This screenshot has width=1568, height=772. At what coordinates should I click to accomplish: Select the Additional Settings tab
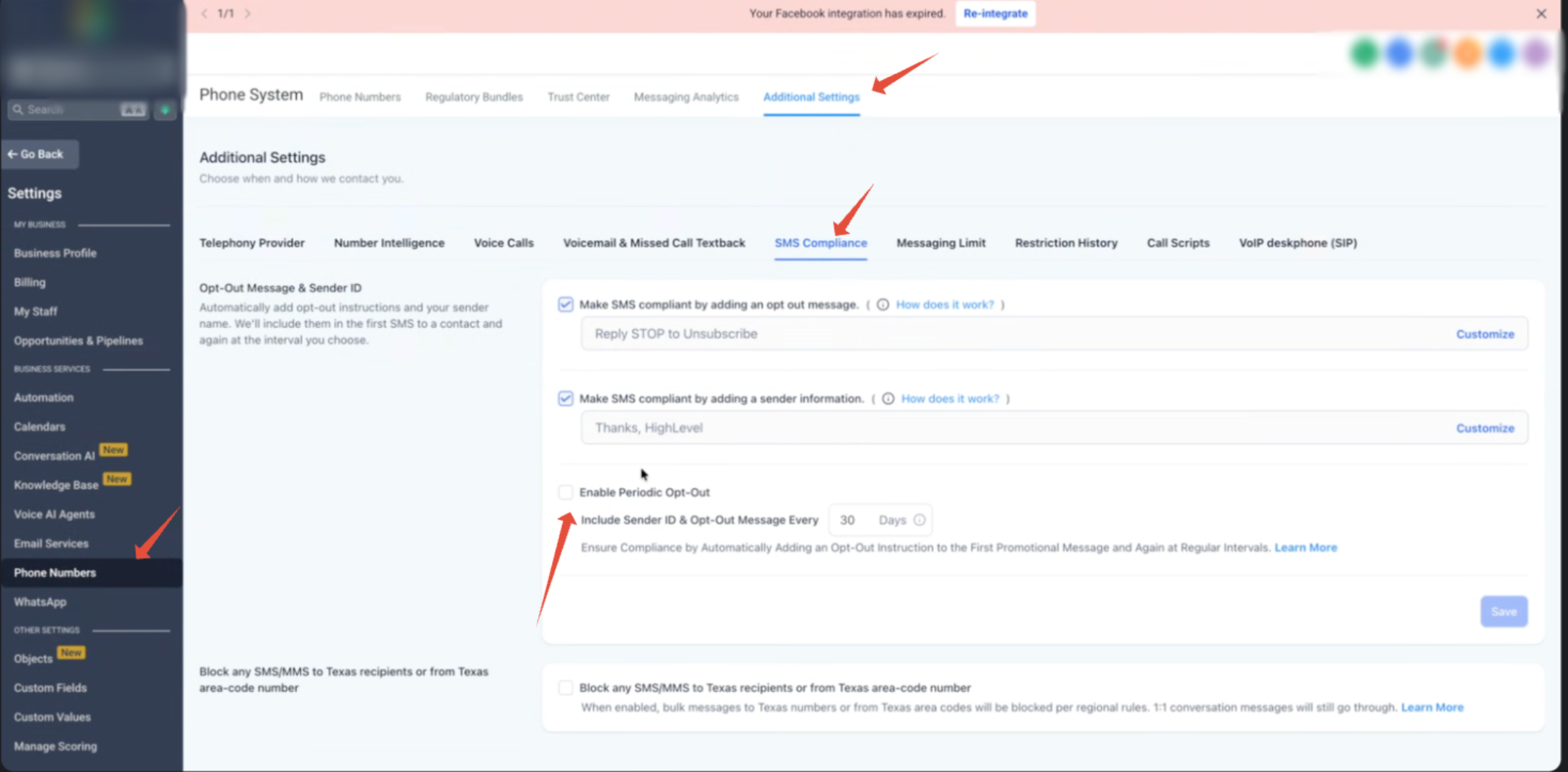811,97
